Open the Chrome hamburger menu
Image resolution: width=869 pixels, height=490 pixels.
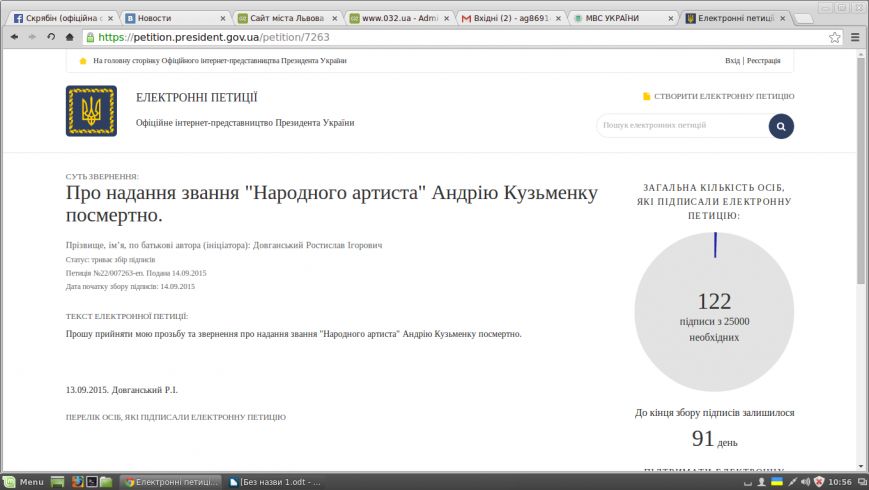[x=855, y=37]
